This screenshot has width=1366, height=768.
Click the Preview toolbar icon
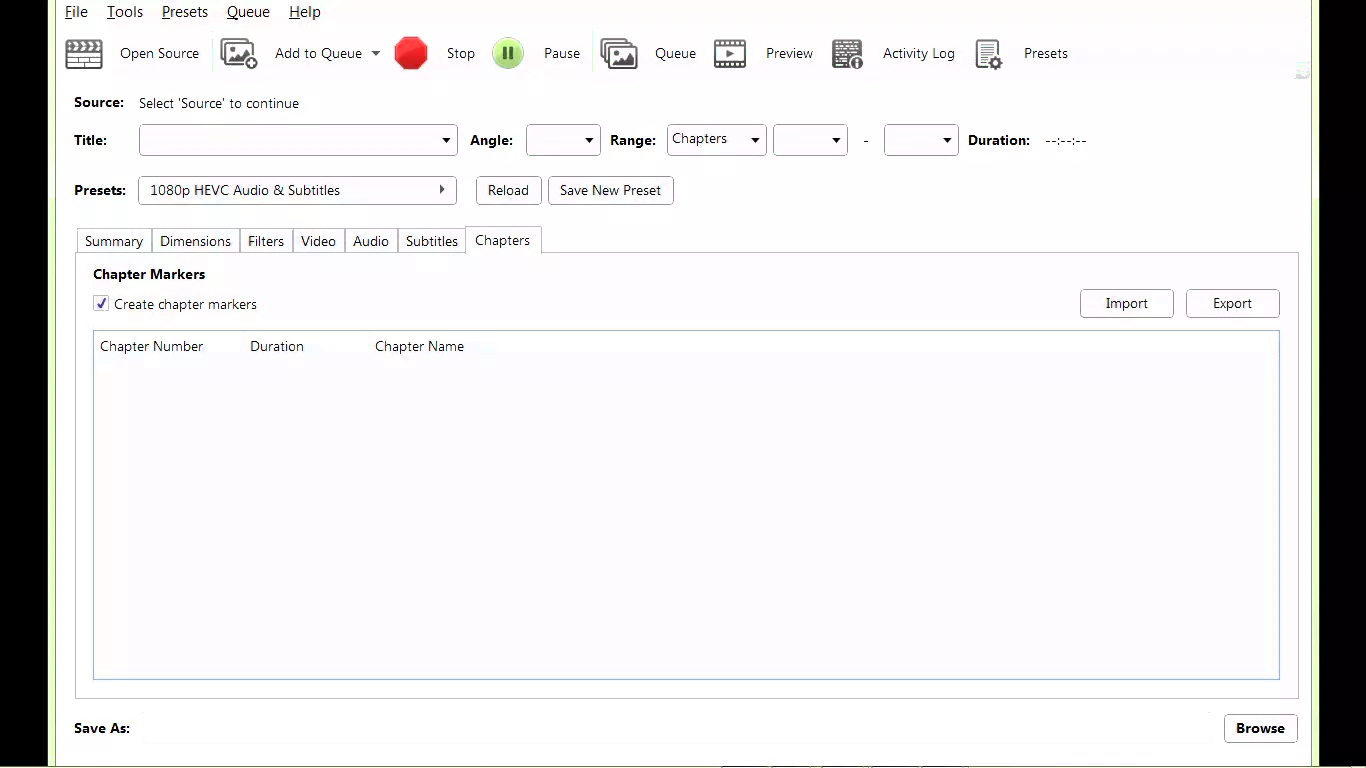click(730, 53)
